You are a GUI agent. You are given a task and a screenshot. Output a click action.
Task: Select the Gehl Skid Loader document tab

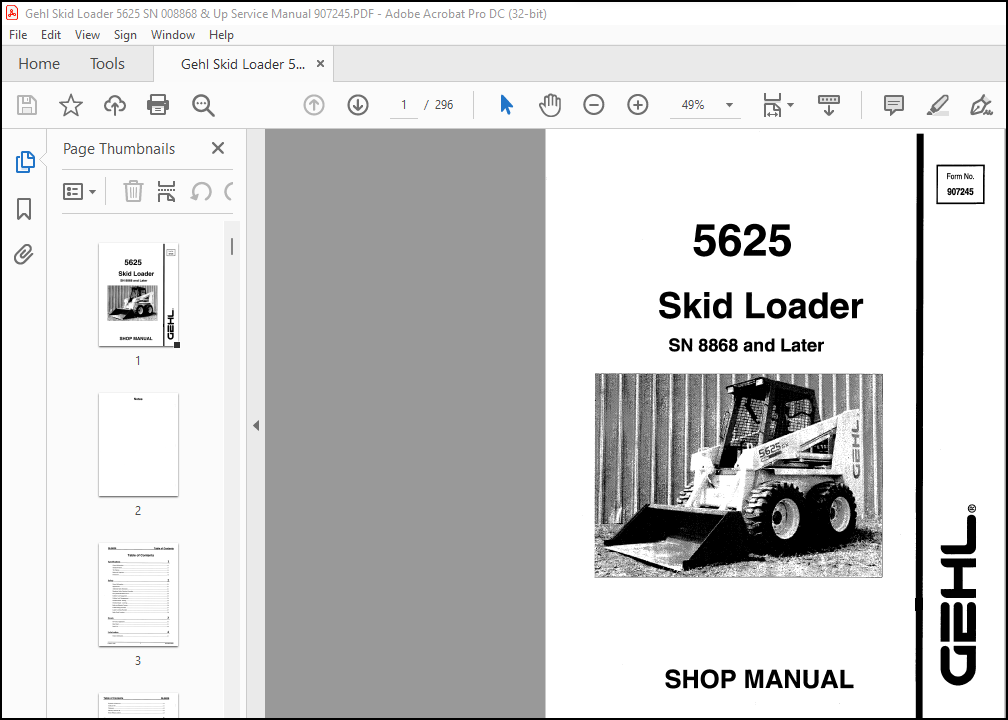coord(243,64)
